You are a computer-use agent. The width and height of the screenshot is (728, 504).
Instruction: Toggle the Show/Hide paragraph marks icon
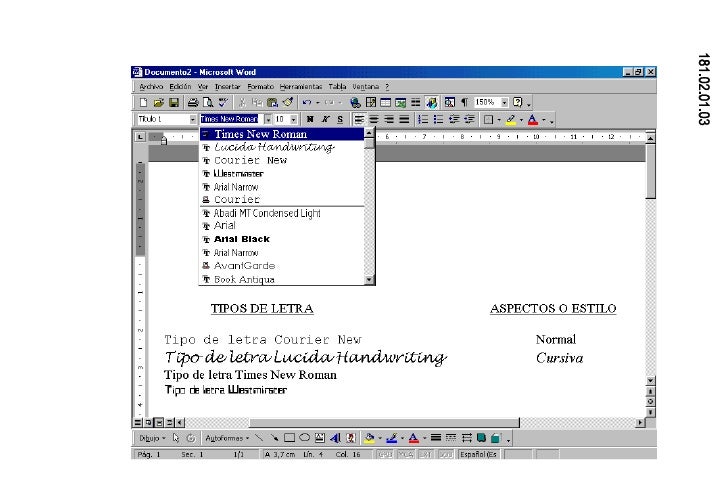pyautogui.click(x=464, y=103)
